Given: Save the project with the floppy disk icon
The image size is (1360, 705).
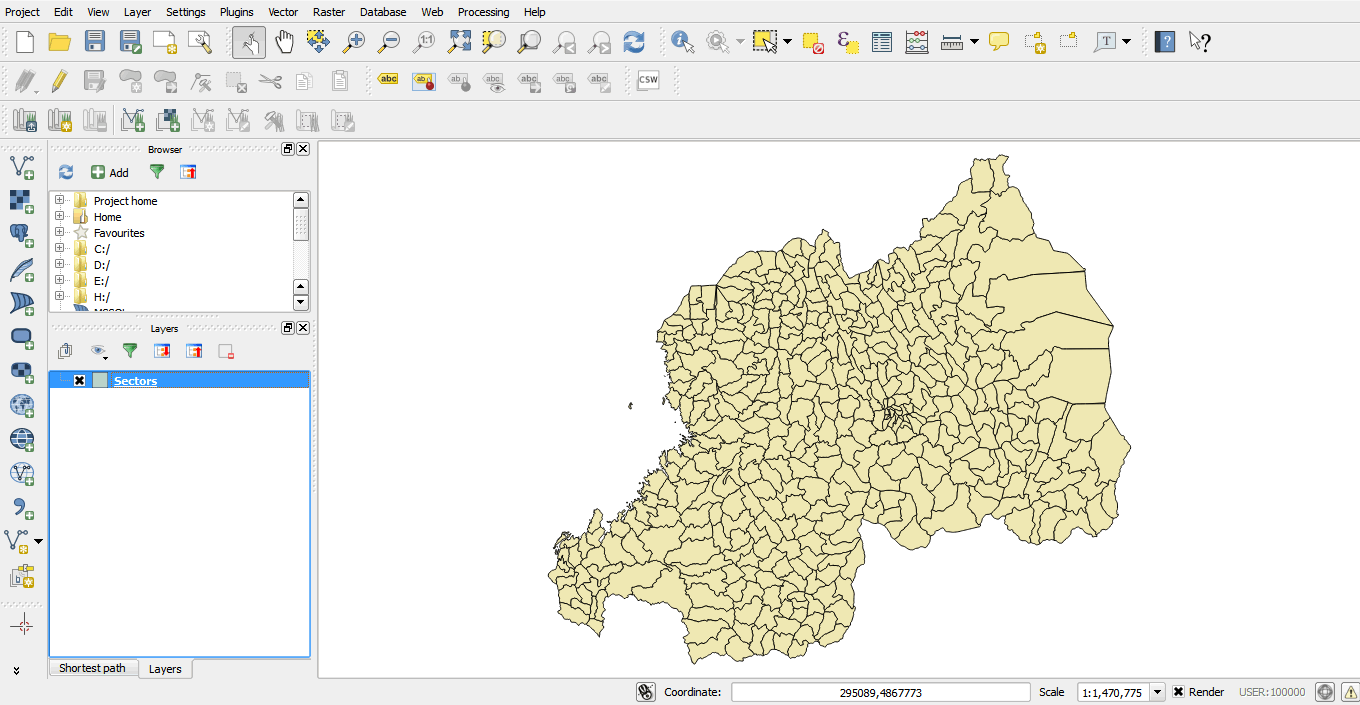Looking at the screenshot, I should point(95,42).
